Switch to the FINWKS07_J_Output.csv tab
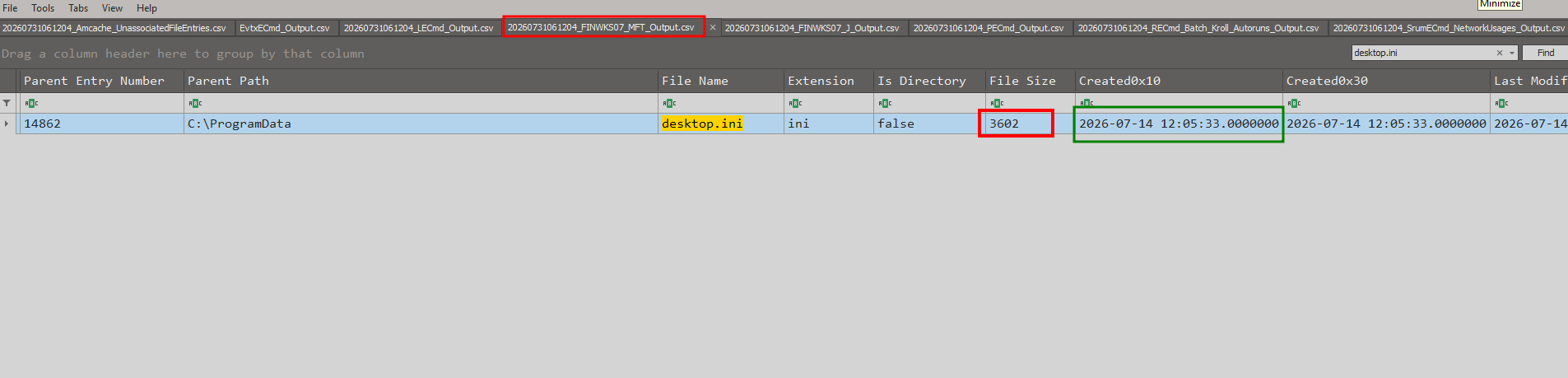The width and height of the screenshot is (1568, 378). click(x=812, y=28)
